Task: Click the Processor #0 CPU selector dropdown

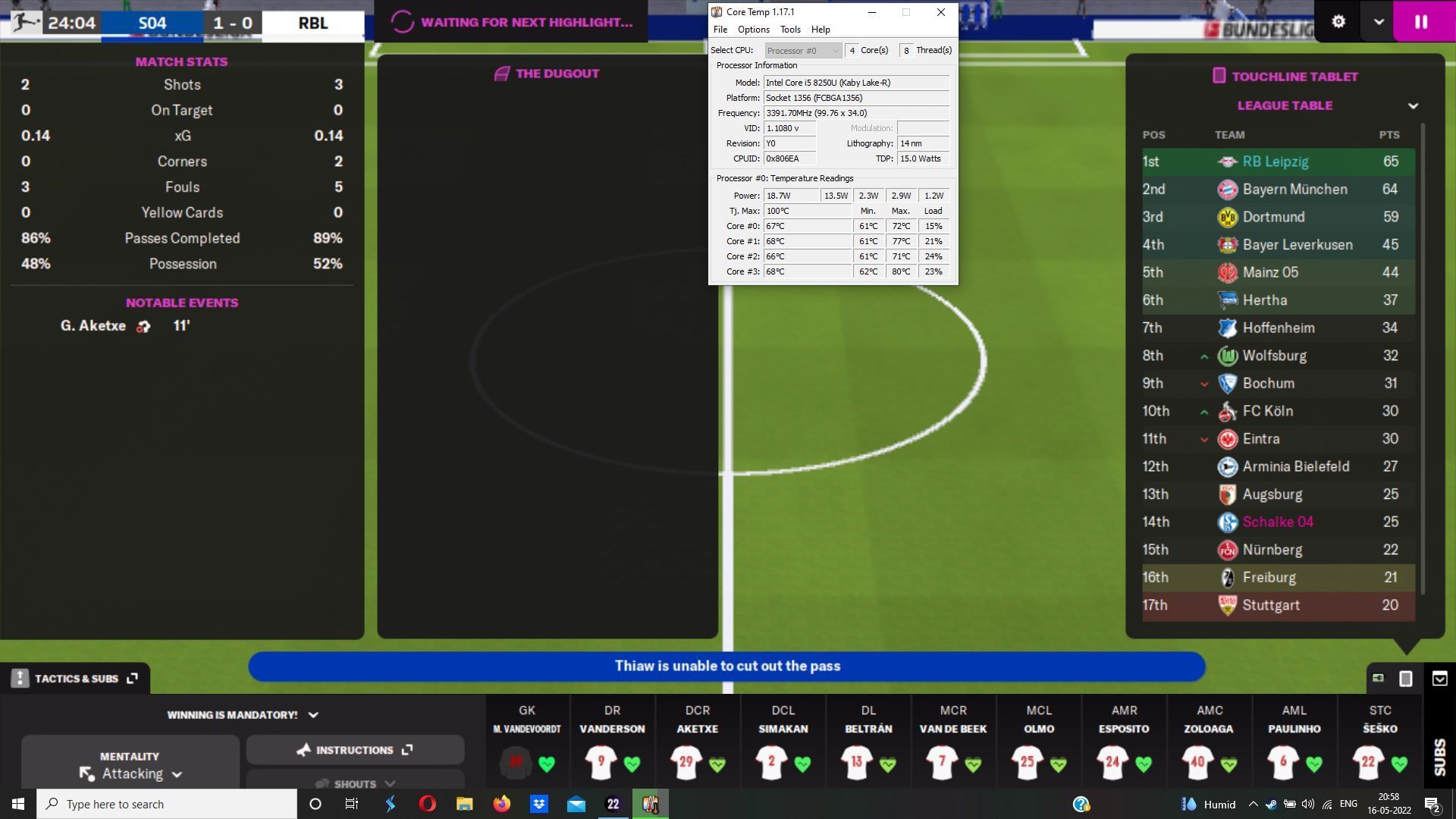Action: 800,51
